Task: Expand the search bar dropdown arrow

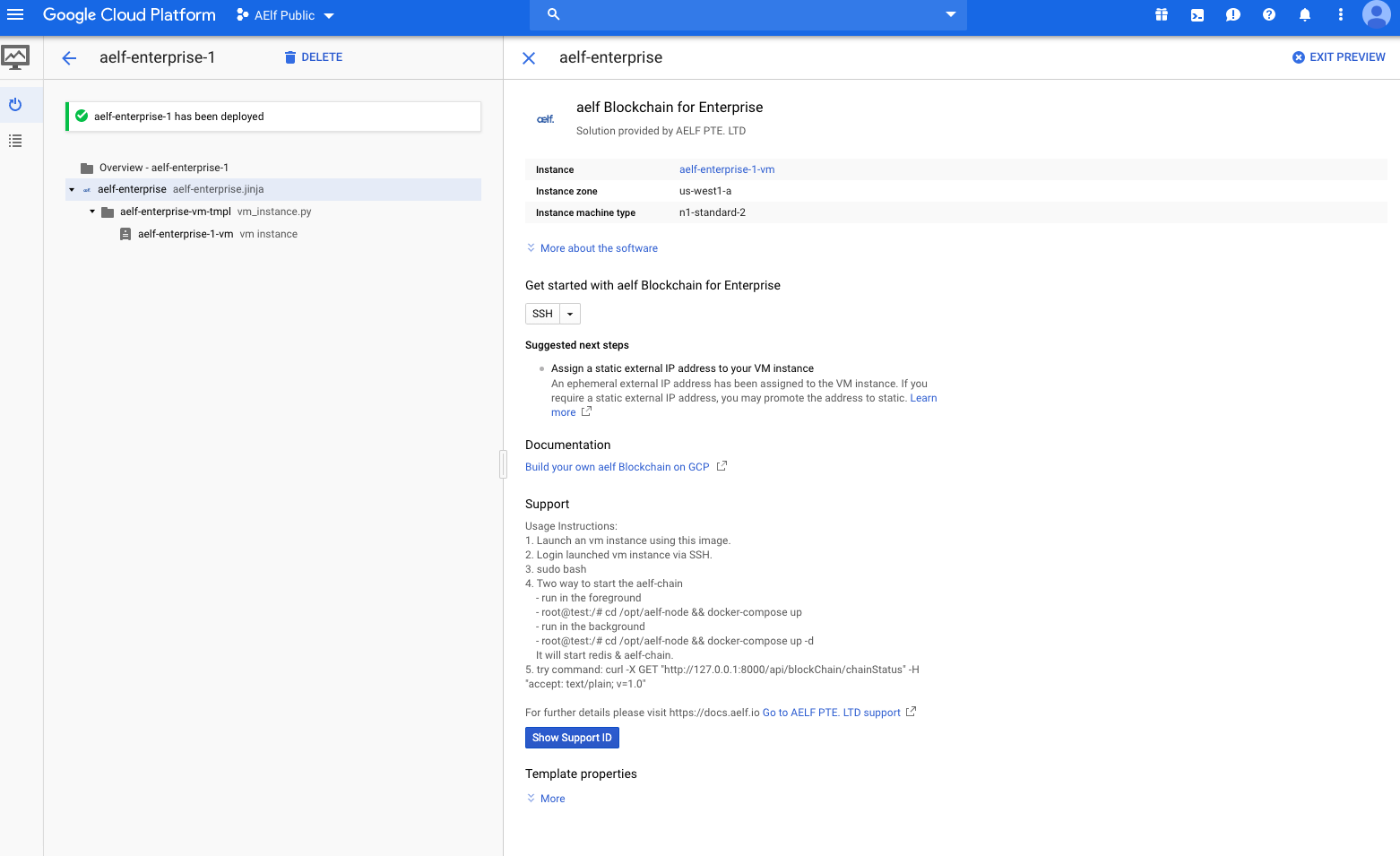Action: 951,14
